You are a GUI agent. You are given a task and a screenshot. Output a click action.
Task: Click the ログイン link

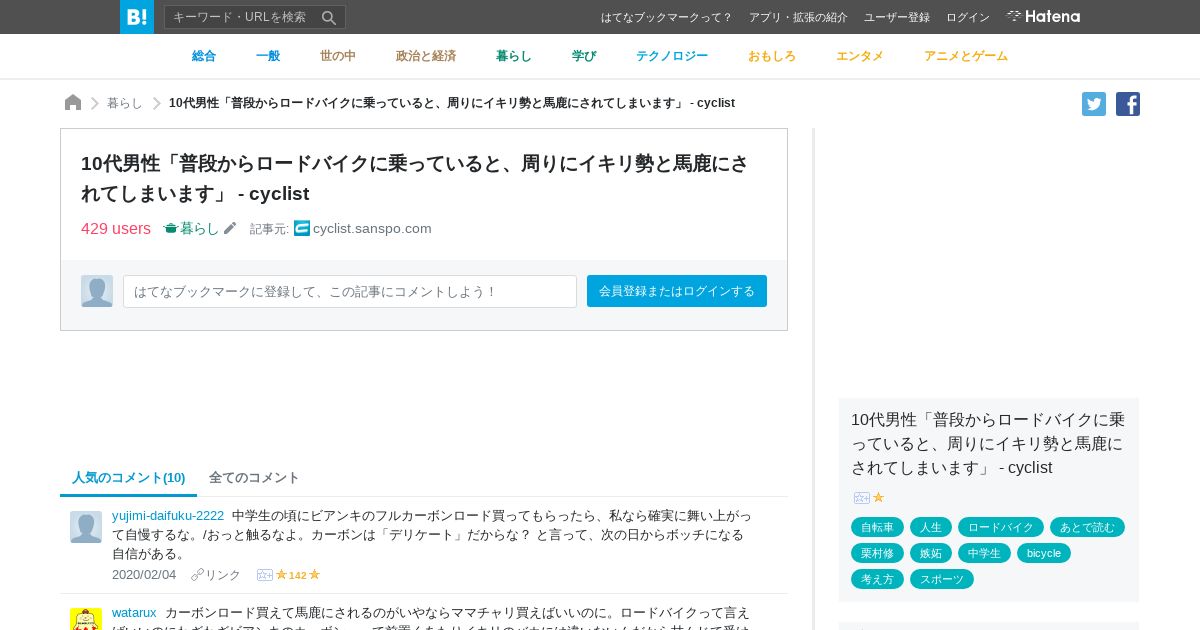tap(968, 17)
